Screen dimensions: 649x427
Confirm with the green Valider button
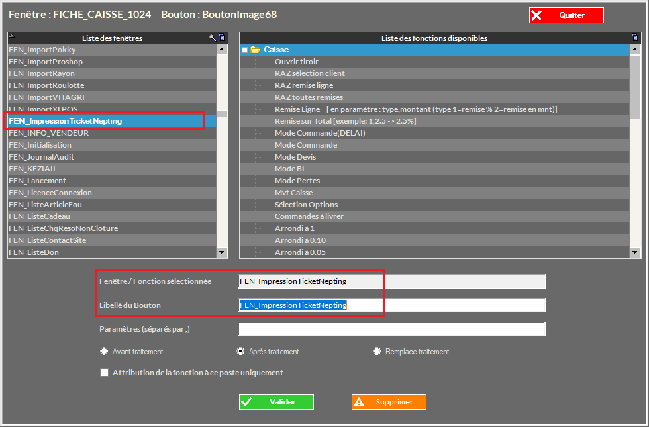276,402
